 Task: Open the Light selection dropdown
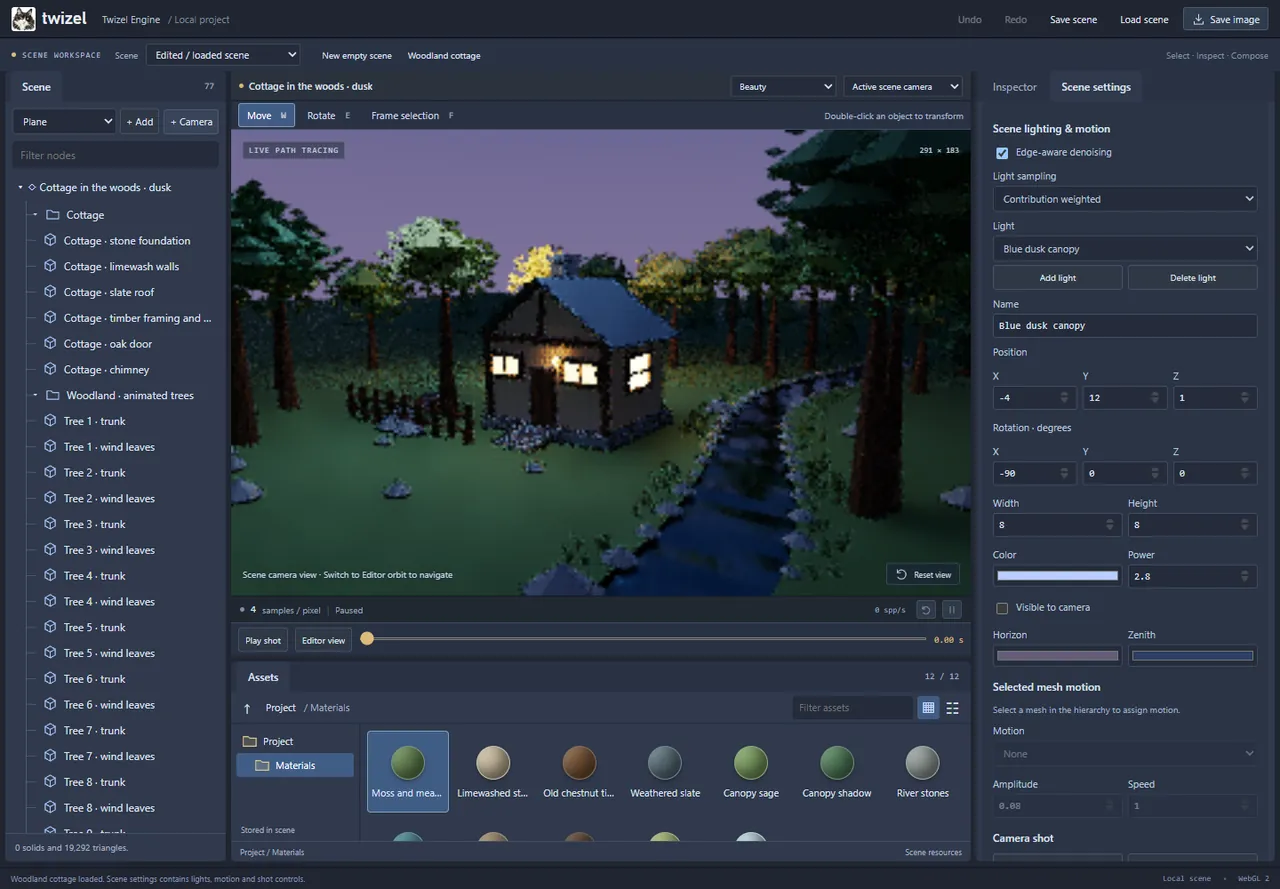coord(1125,249)
